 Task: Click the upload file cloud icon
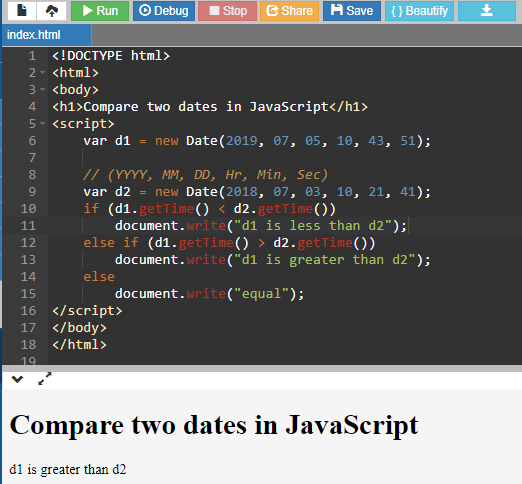click(x=51, y=11)
